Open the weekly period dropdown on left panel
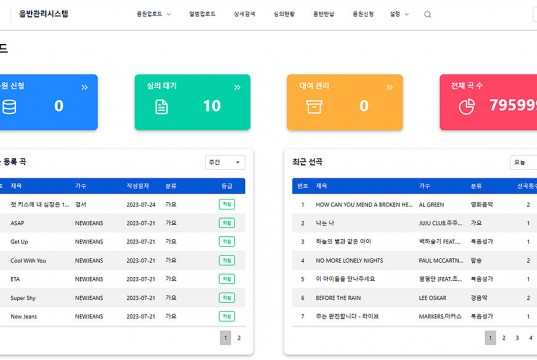Screen dimensions: 537x360 click(x=225, y=162)
